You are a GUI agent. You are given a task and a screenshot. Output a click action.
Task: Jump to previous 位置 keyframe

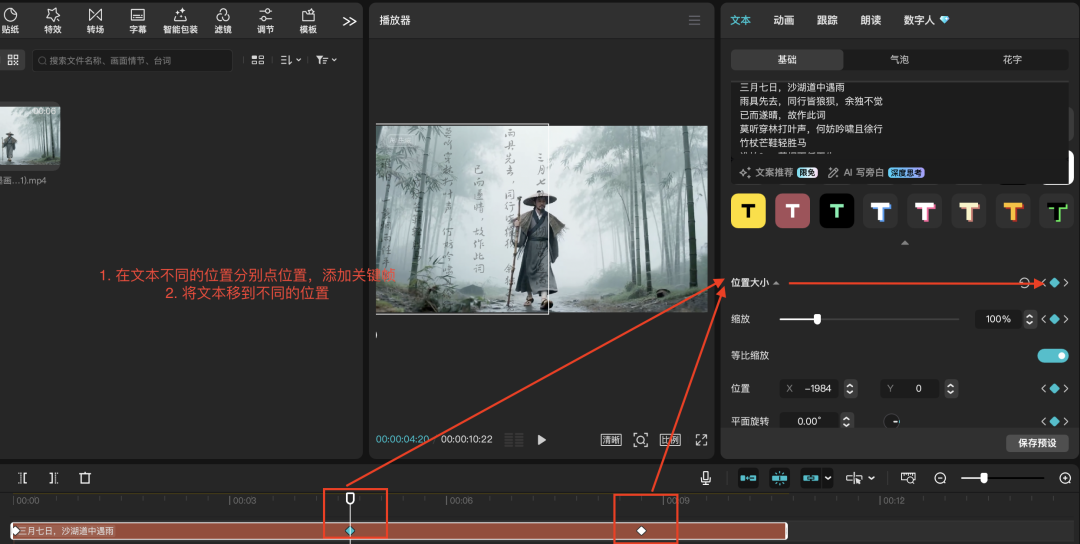pos(1043,388)
